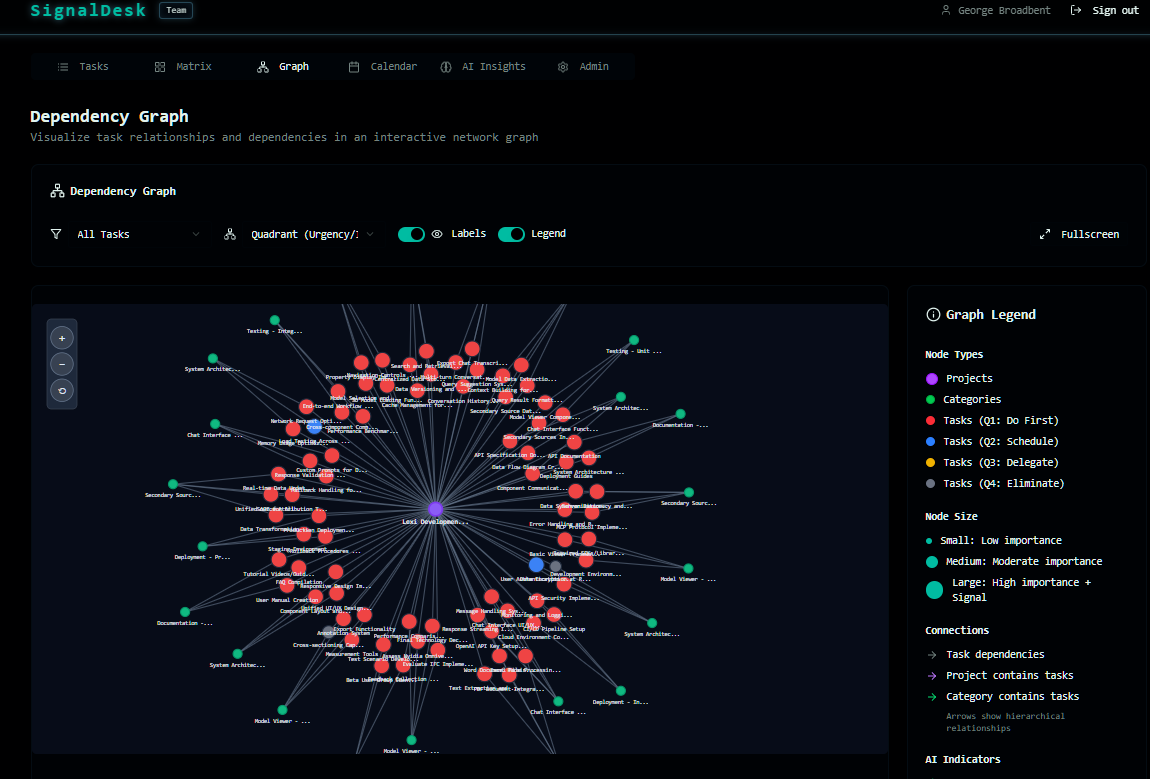The width and height of the screenshot is (1150, 779).
Task: Click the Q3 Delegate yellow swatch
Action: coord(931,463)
